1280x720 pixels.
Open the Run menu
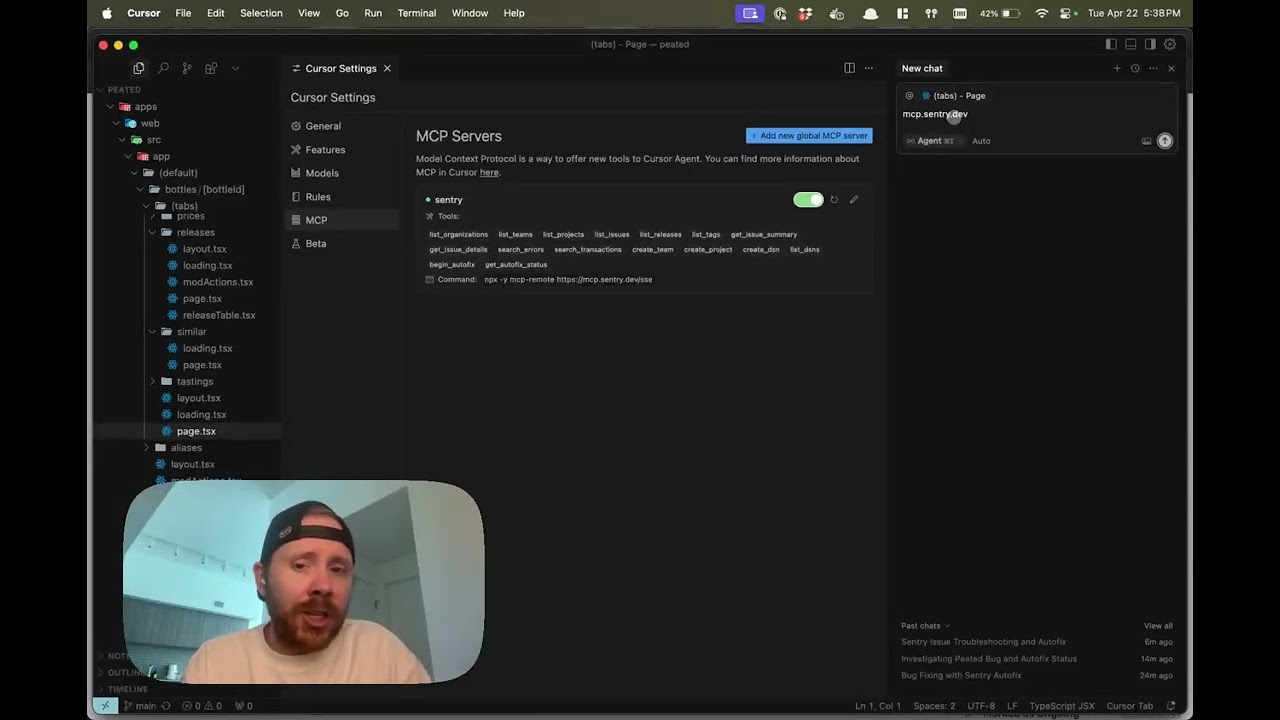coord(373,13)
